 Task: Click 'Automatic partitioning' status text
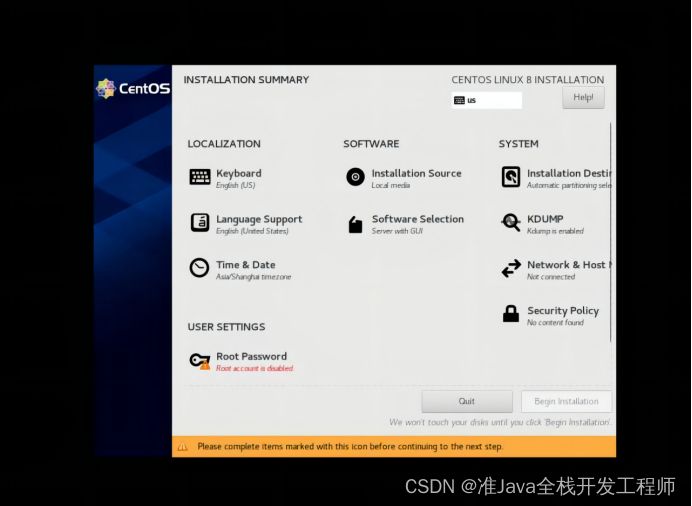coord(569,186)
